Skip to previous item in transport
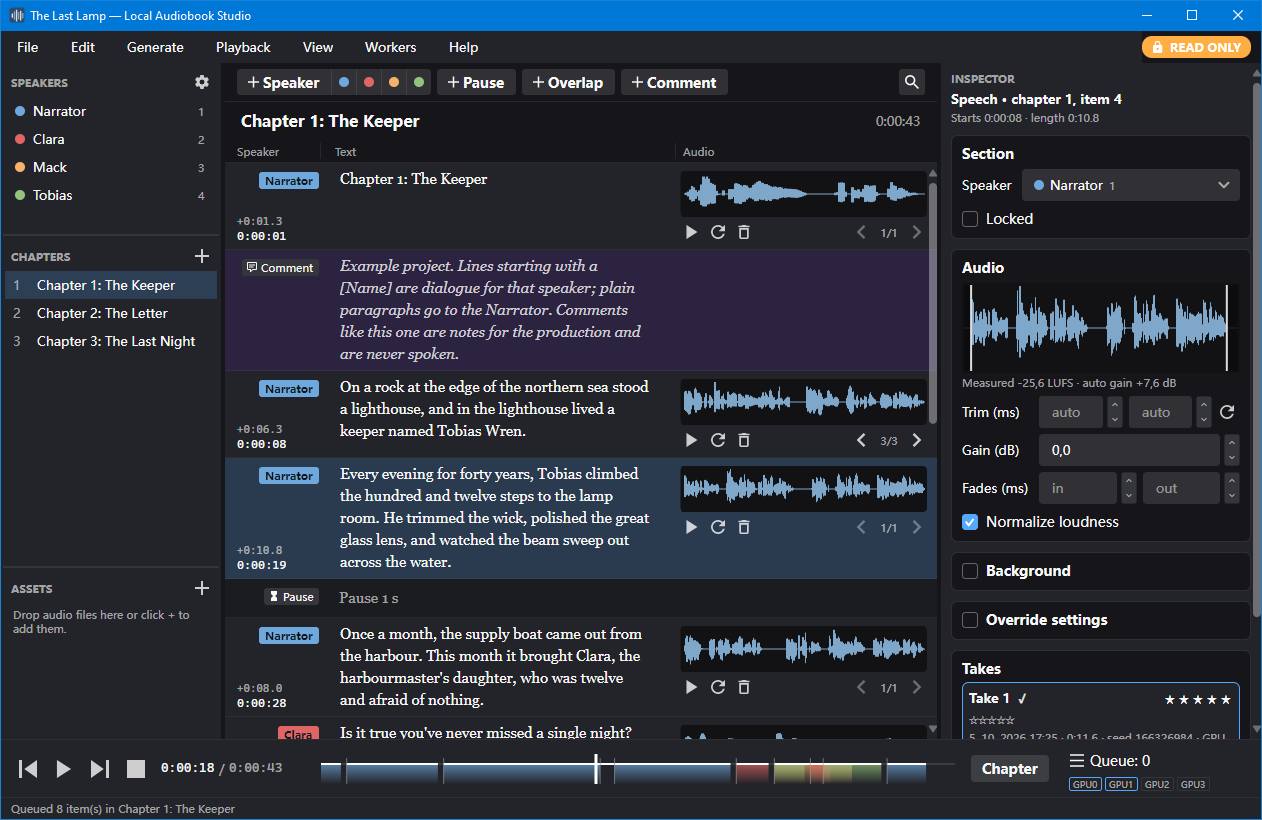Viewport: 1262px width, 820px height. tap(28, 768)
